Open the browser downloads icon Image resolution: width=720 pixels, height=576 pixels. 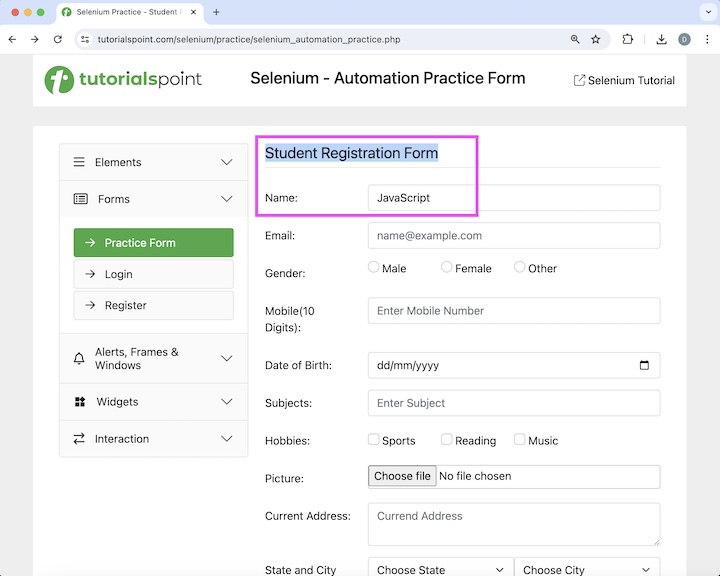click(x=661, y=39)
